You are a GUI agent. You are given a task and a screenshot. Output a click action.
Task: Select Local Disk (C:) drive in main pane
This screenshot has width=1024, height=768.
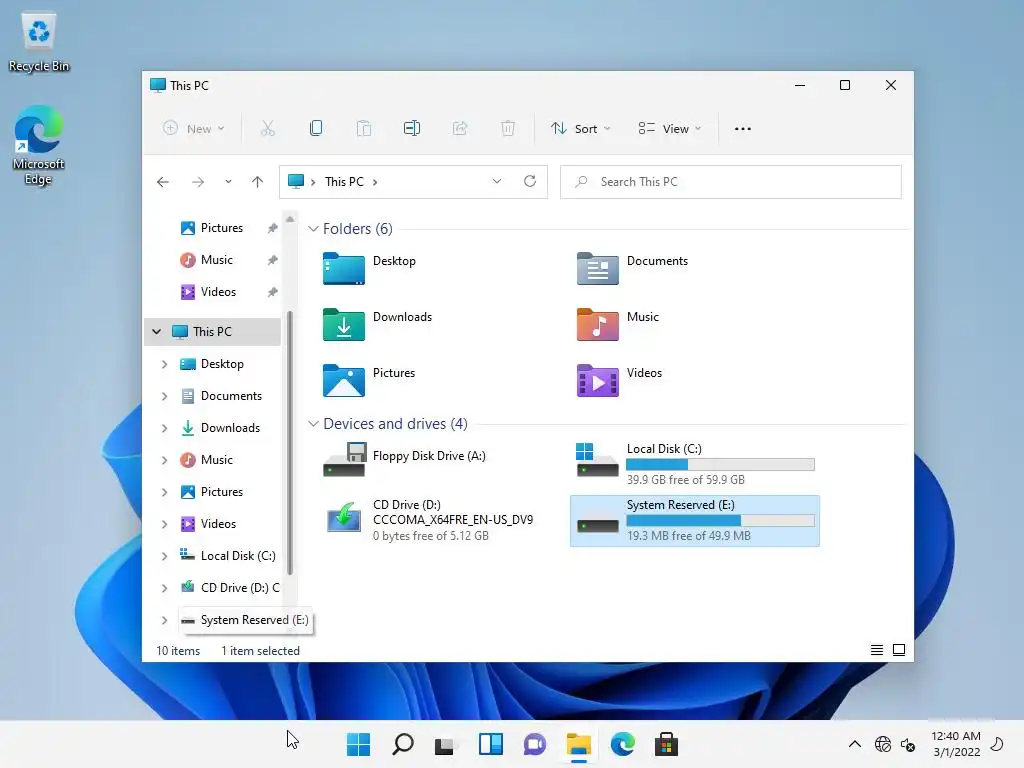(695, 464)
